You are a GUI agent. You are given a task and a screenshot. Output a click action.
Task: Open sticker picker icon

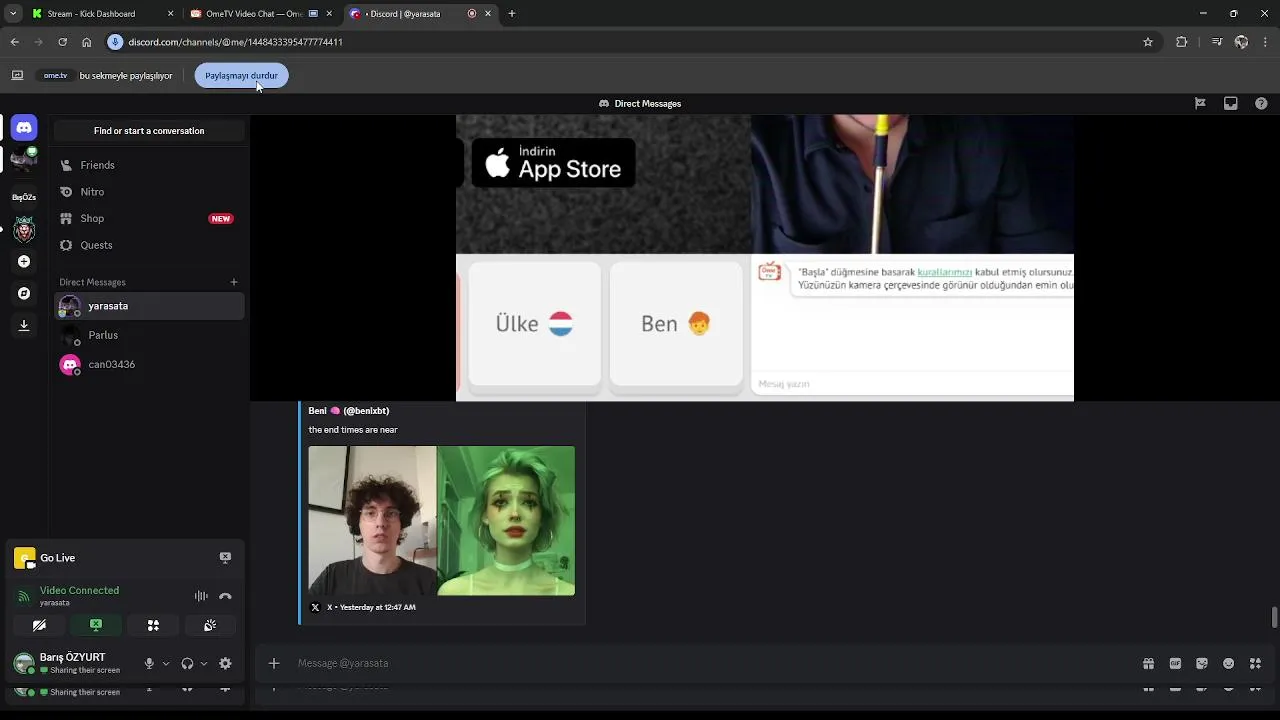pyautogui.click(x=1202, y=663)
